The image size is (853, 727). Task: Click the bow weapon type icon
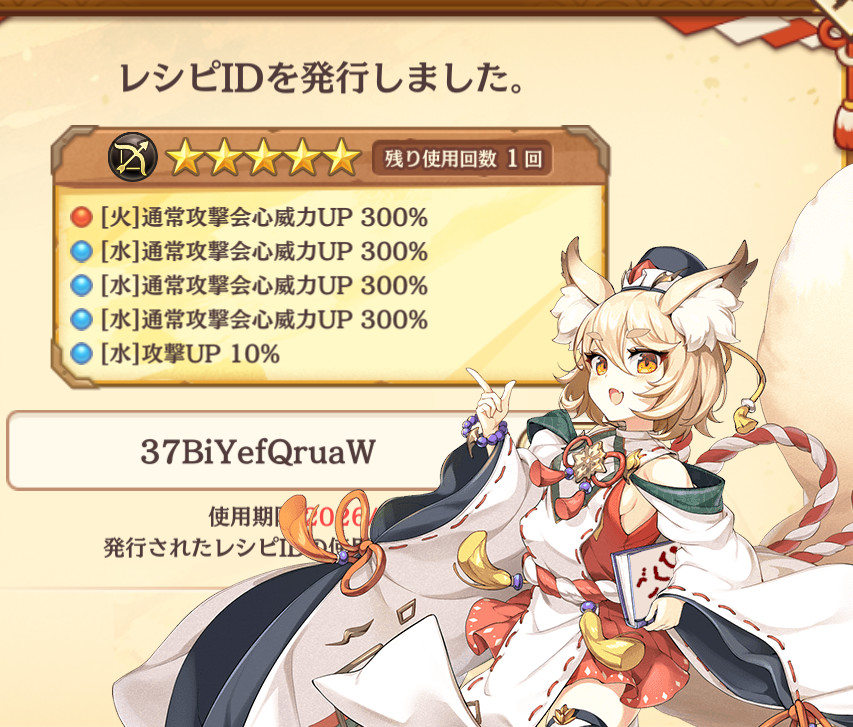133,158
